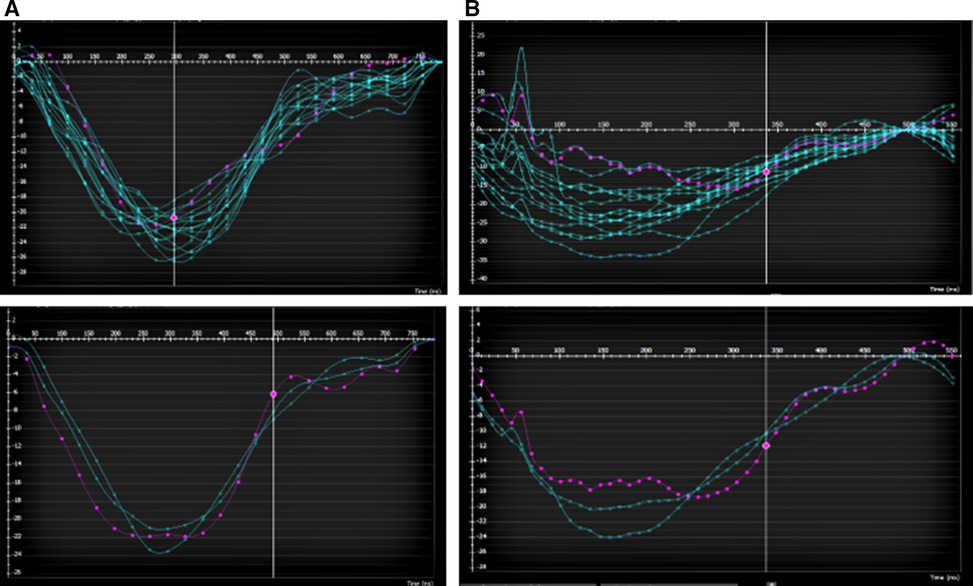Click the "550" time tick in panel B upper chart
Screen dimensions: 973x586
(951, 125)
